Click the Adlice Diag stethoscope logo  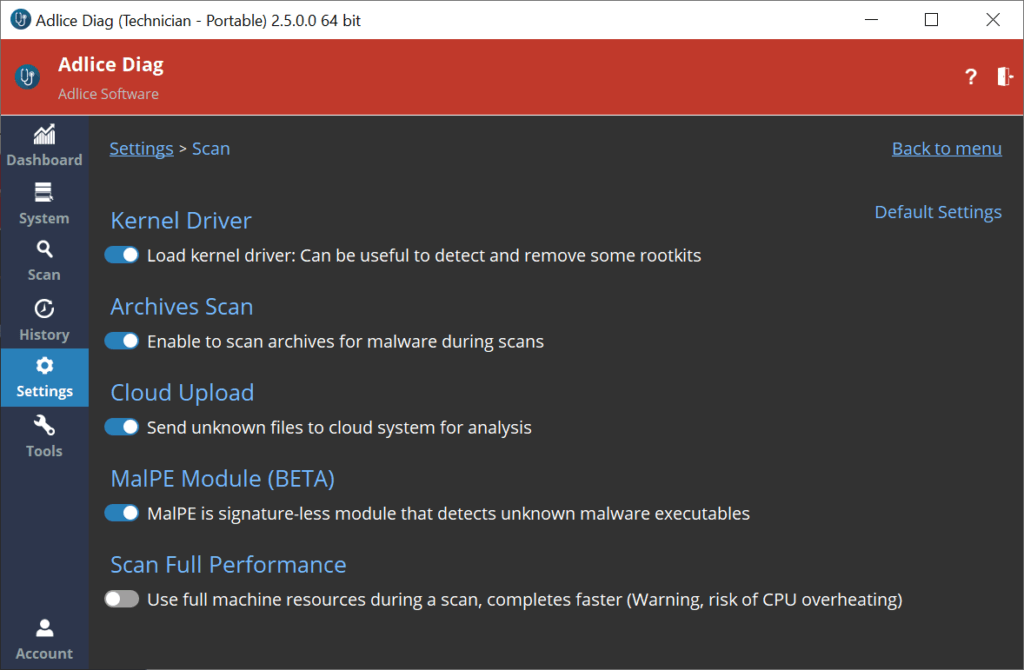click(28, 77)
